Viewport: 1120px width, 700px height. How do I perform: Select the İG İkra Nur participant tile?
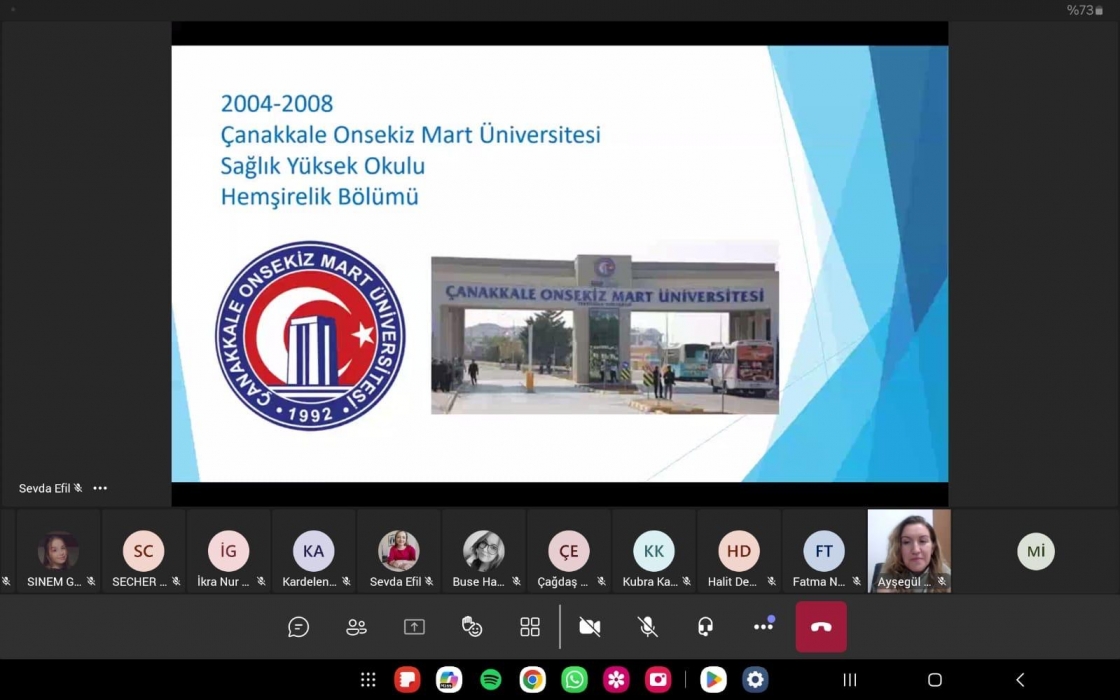tap(229, 551)
